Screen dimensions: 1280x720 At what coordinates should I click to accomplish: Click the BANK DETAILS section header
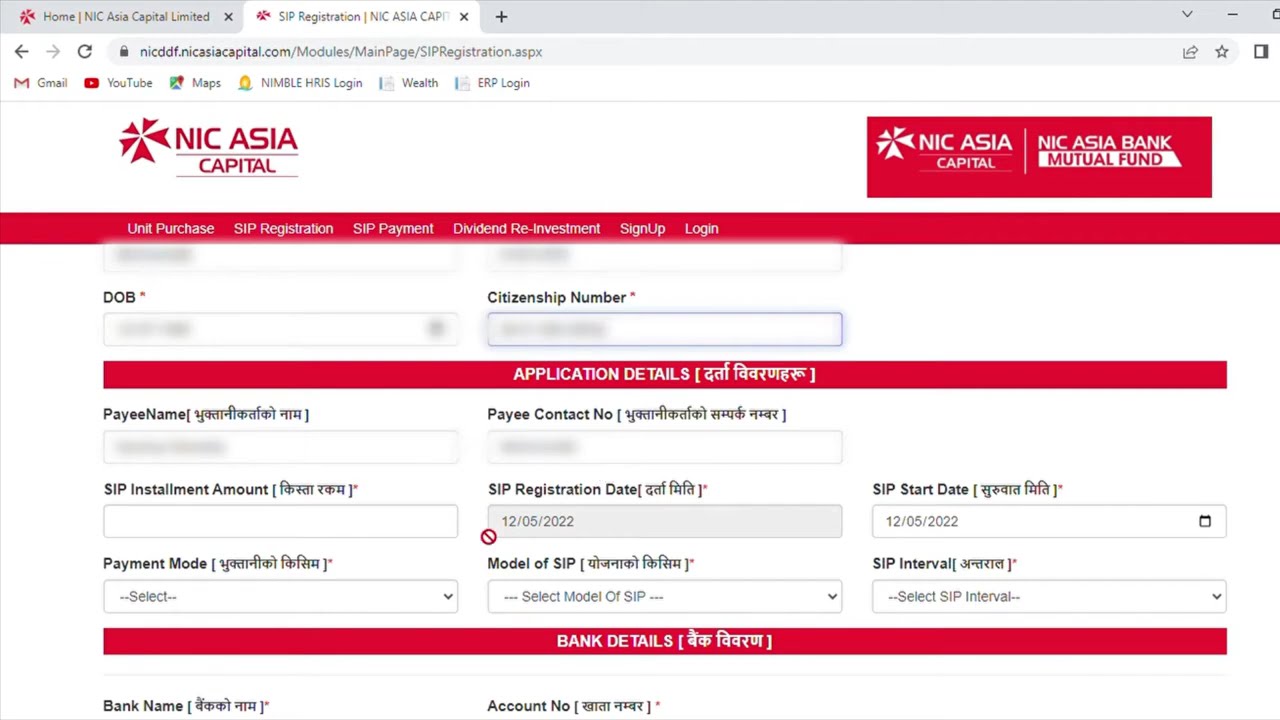665,641
